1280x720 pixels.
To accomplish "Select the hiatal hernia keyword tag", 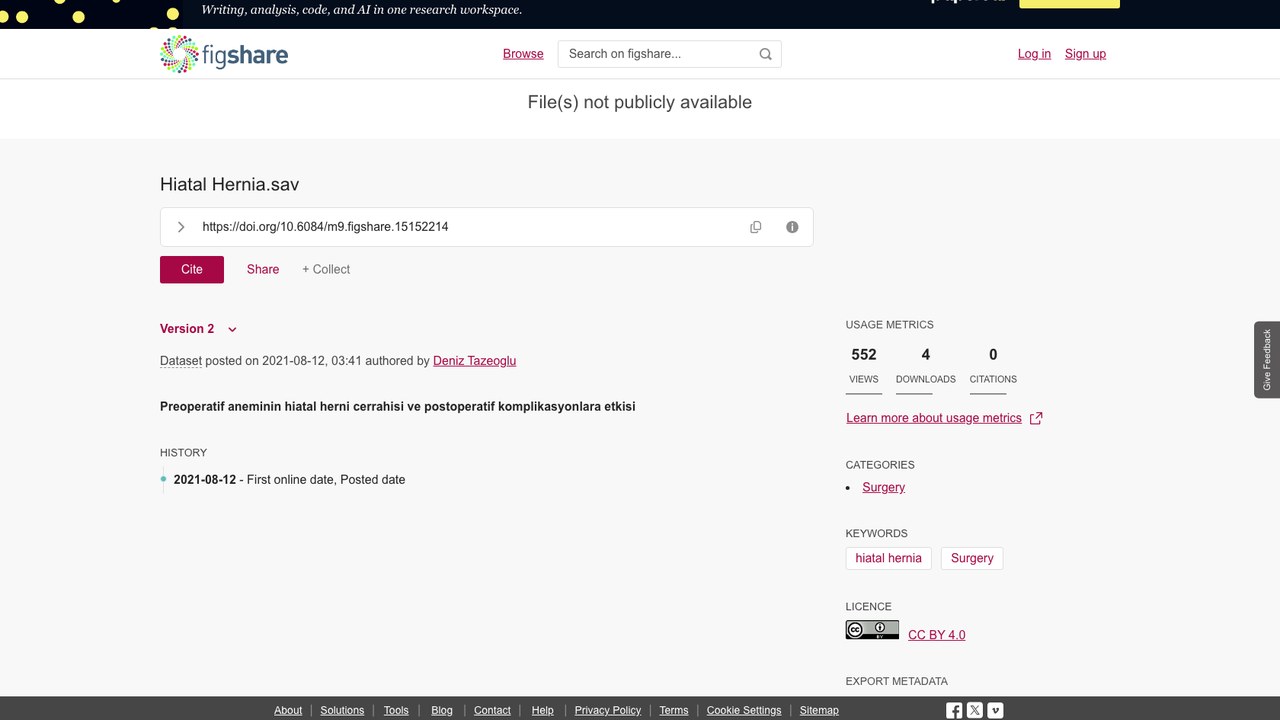I will pos(888,558).
